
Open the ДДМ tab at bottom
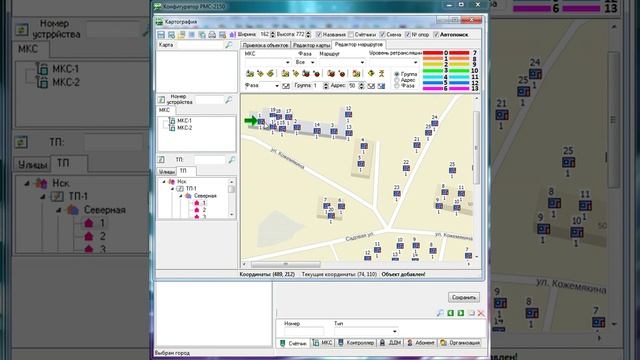click(390, 343)
